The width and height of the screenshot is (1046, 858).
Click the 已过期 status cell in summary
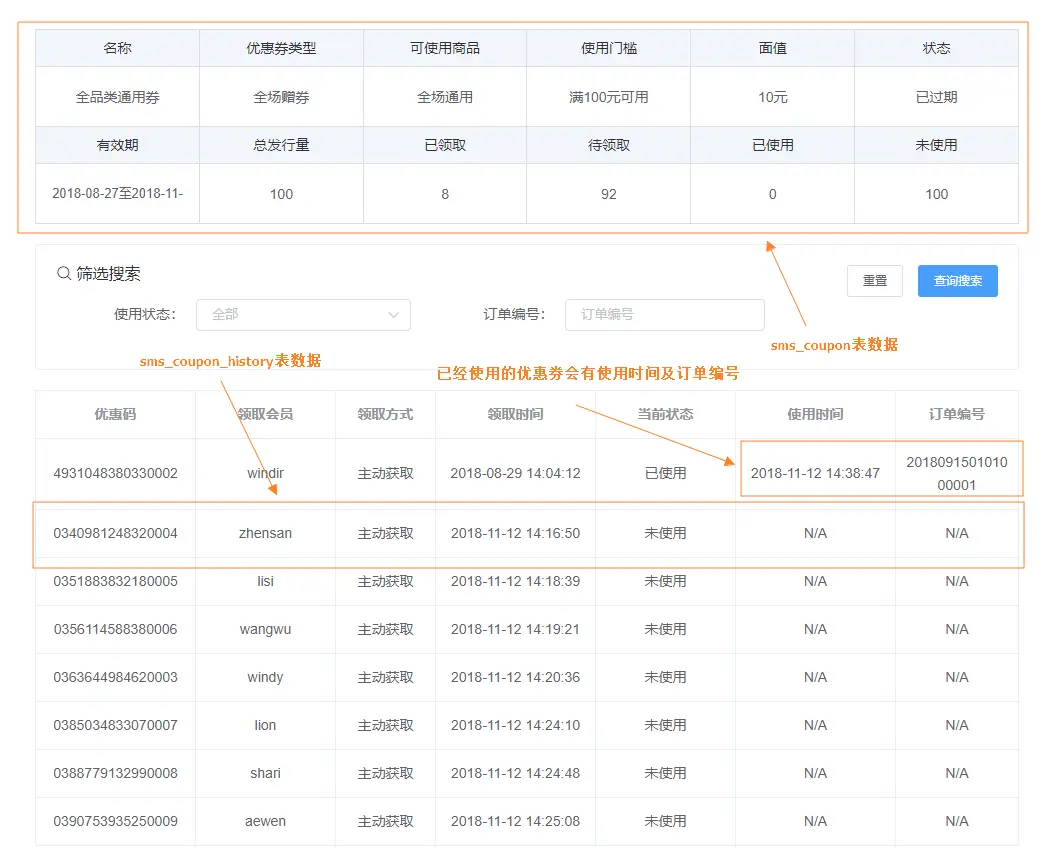937,97
